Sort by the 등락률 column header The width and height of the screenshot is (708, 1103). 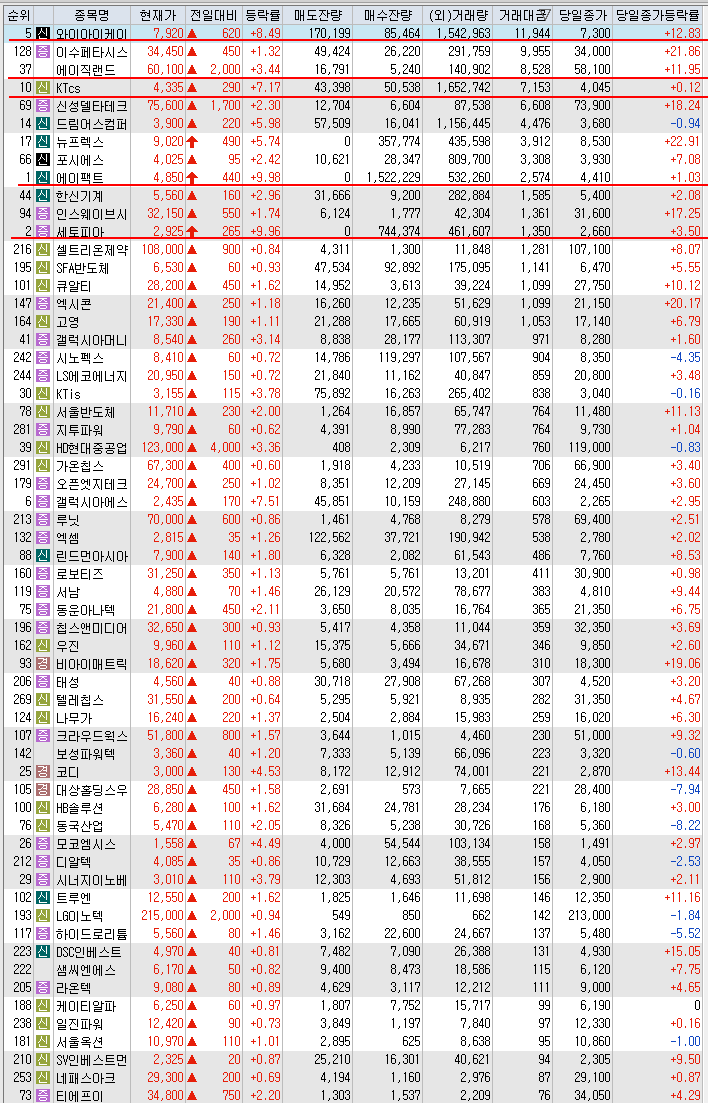(x=263, y=15)
